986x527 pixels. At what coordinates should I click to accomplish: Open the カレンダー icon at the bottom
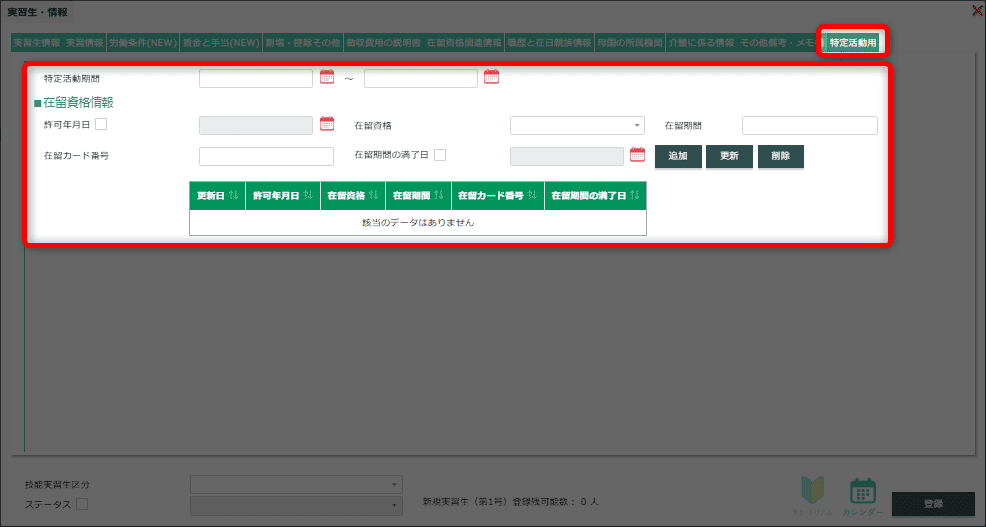pyautogui.click(x=862, y=491)
